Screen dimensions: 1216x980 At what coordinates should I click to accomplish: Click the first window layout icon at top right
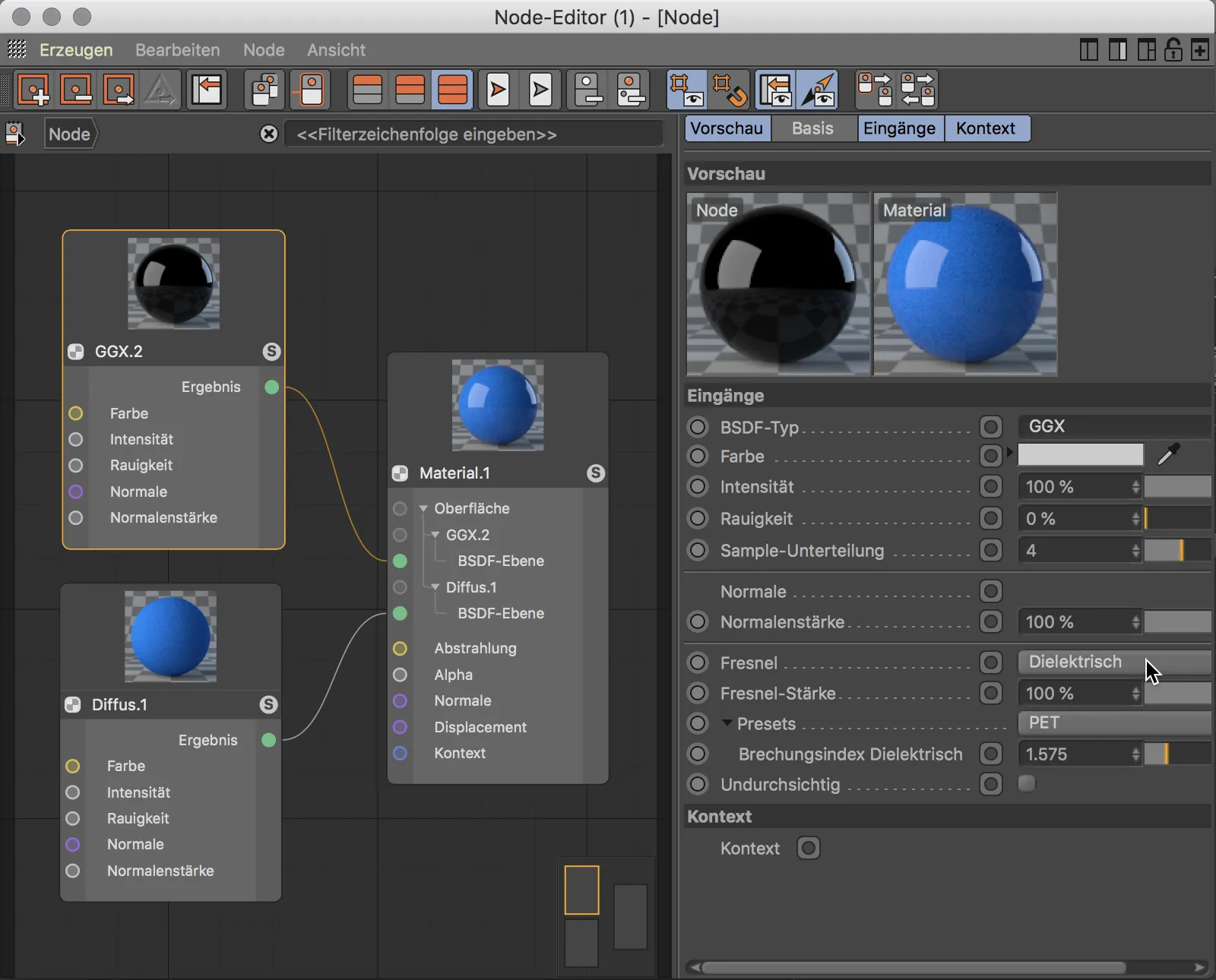point(1089,50)
